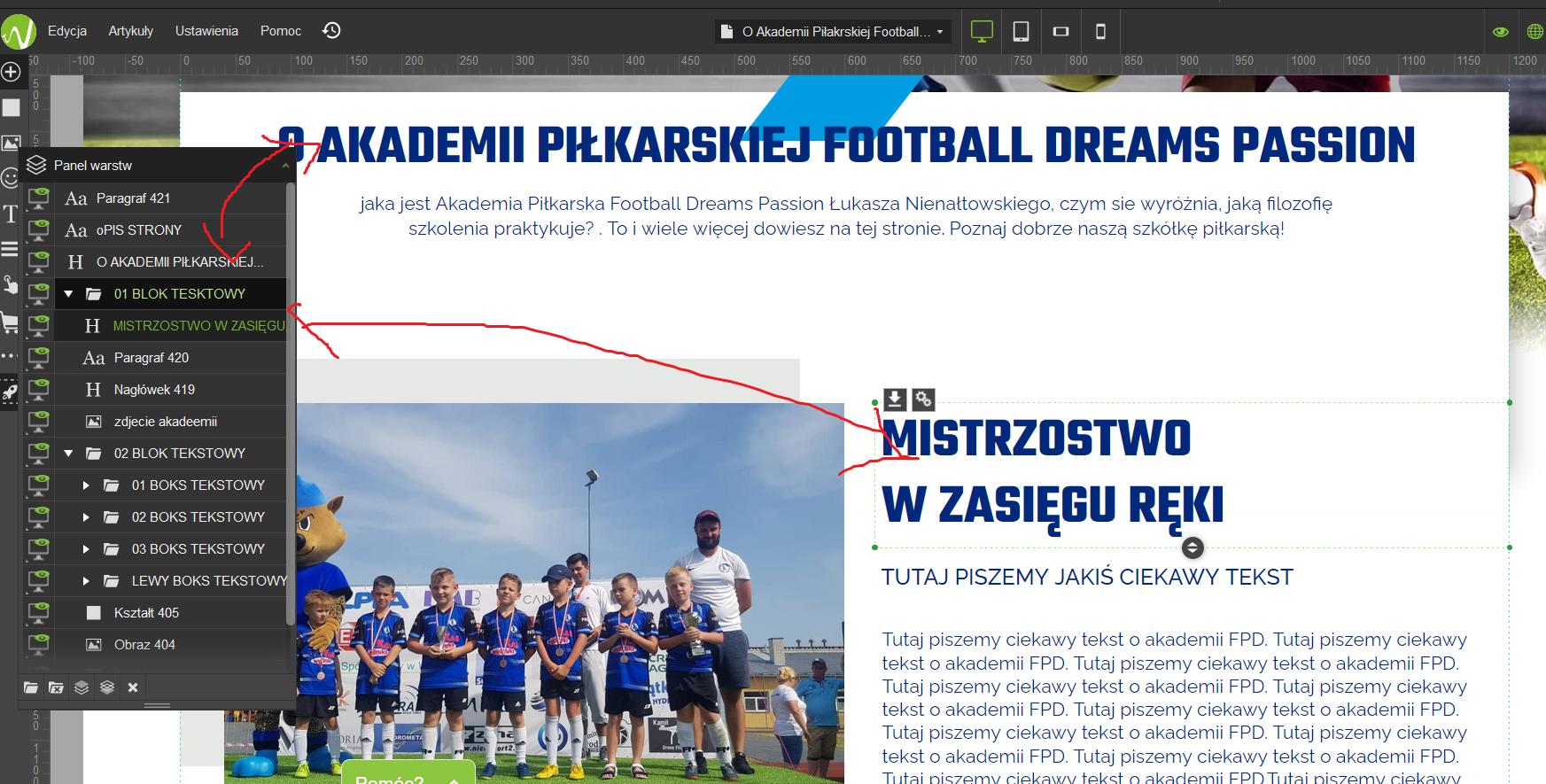Screen dimensions: 1546x784
Task: Click the outlined layers stack icon in footer
Action: (107, 687)
